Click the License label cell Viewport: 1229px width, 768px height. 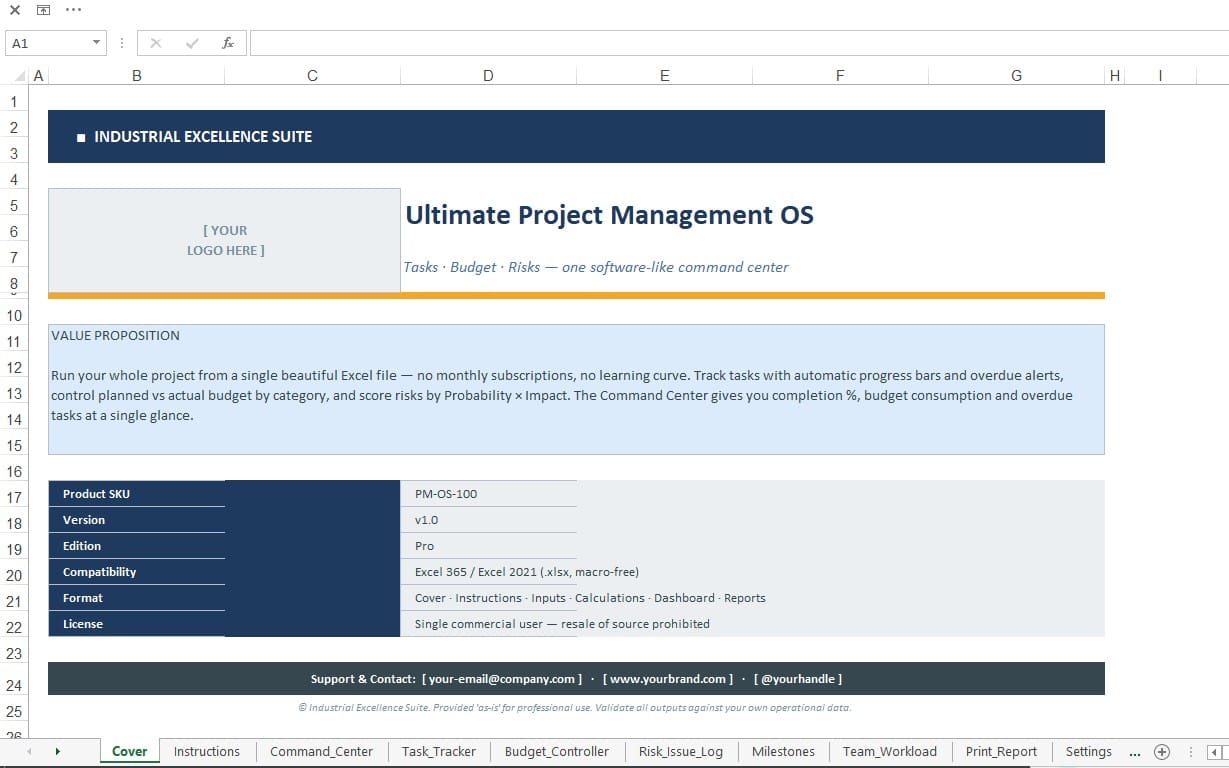tap(137, 624)
